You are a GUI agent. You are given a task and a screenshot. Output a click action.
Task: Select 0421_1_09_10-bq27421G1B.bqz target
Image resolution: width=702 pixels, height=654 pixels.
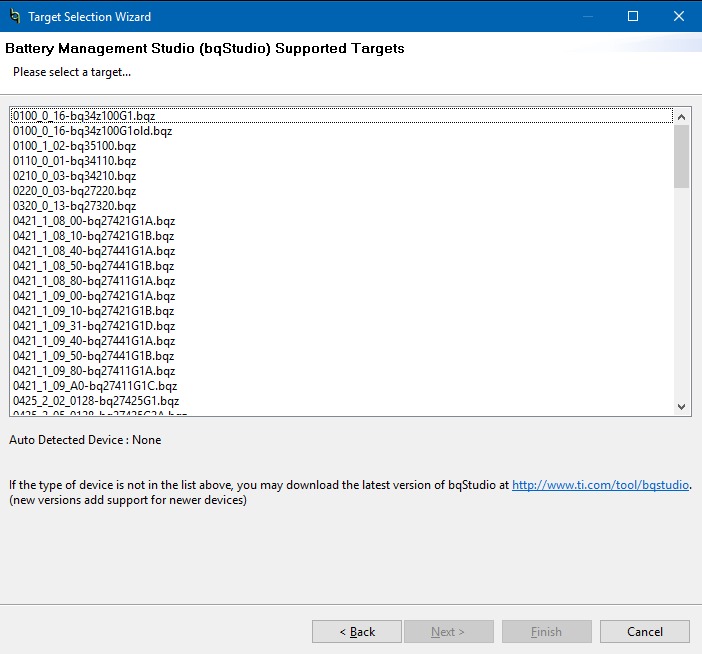click(x=342, y=311)
